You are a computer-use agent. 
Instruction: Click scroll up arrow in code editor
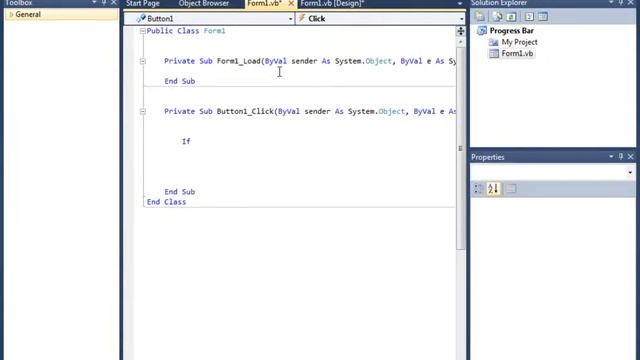point(460,42)
